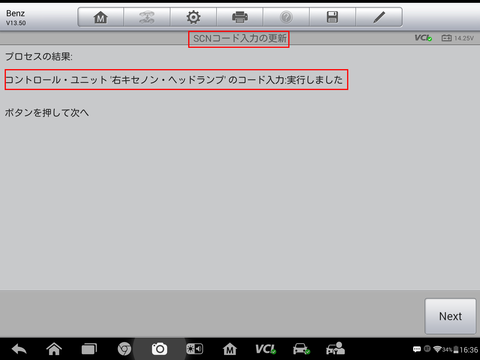Check the VCI connection status indicator

coord(423,38)
